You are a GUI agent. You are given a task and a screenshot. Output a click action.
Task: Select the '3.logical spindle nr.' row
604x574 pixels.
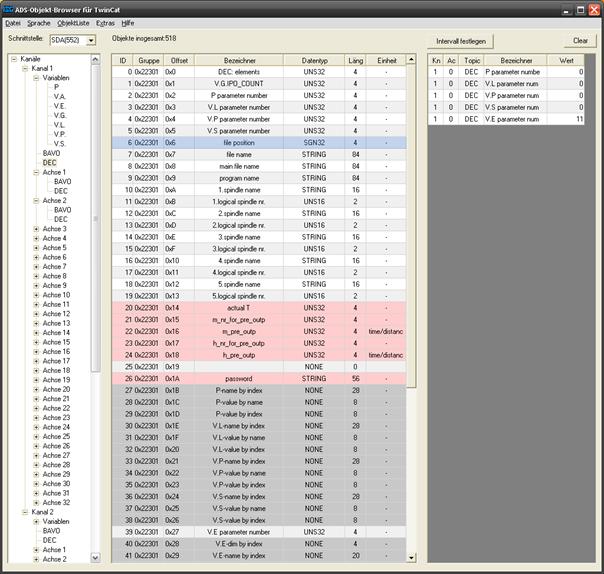[259, 249]
